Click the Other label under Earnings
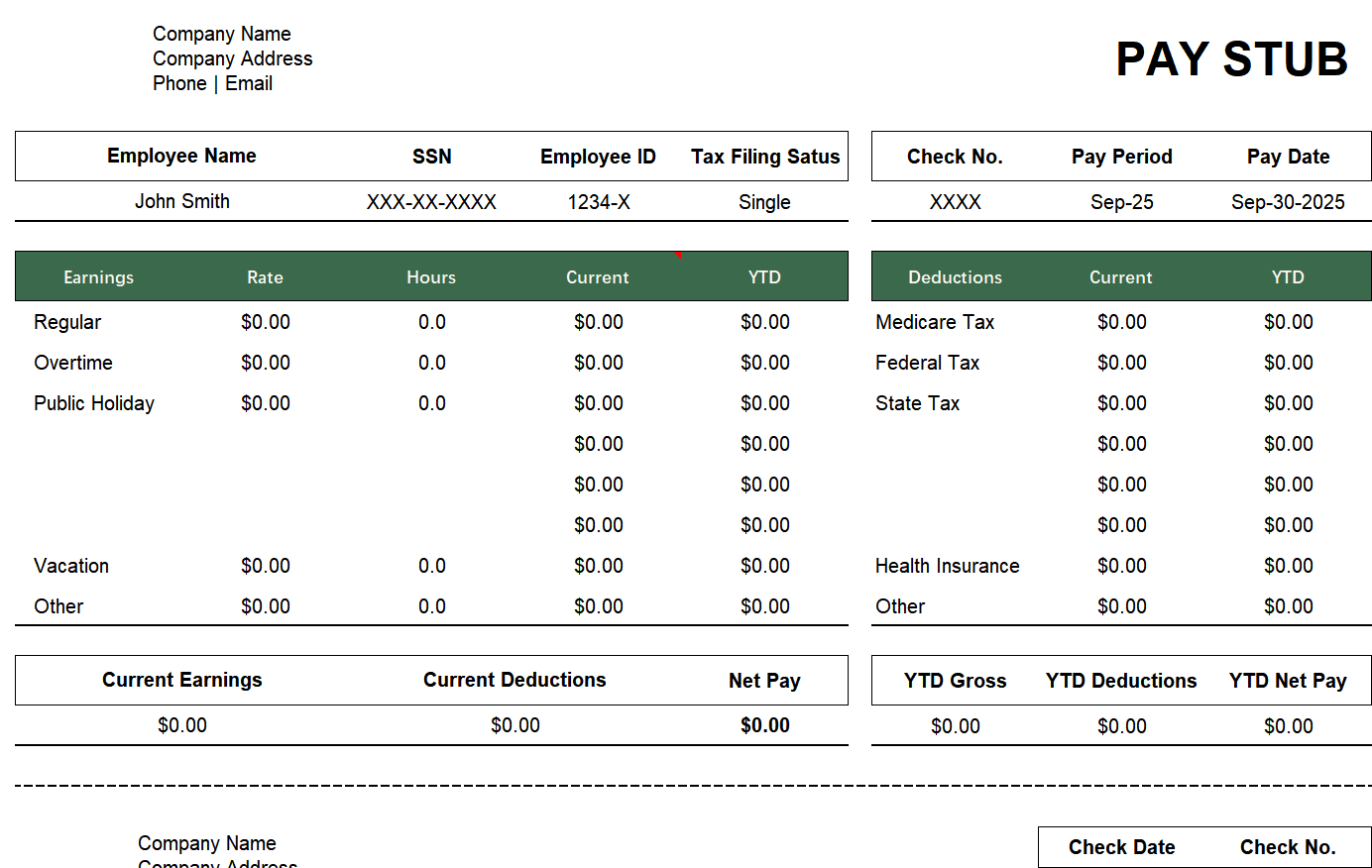 (x=58, y=606)
